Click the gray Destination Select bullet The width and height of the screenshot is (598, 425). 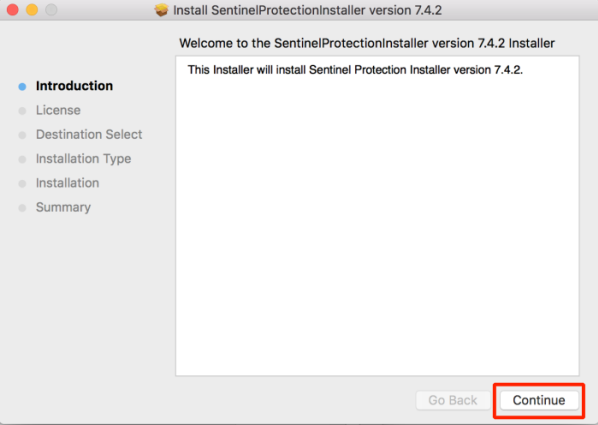click(23, 135)
